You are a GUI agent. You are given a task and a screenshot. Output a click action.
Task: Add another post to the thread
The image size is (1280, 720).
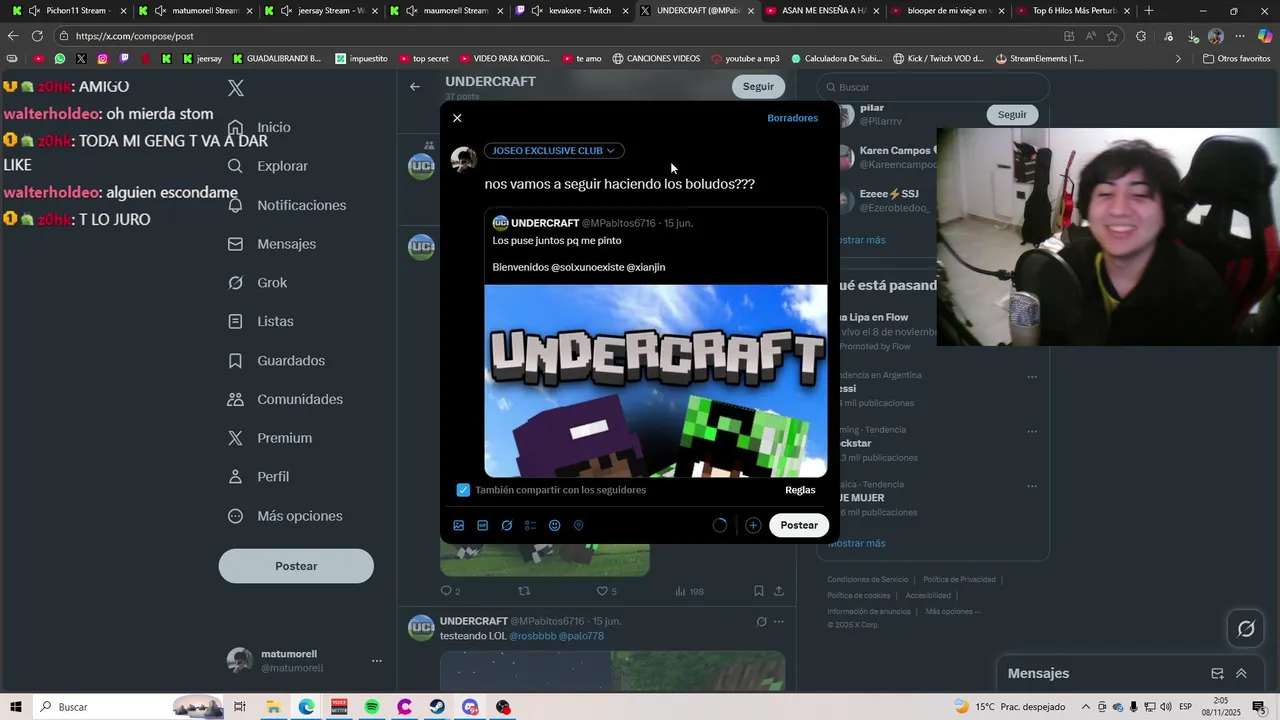(753, 525)
